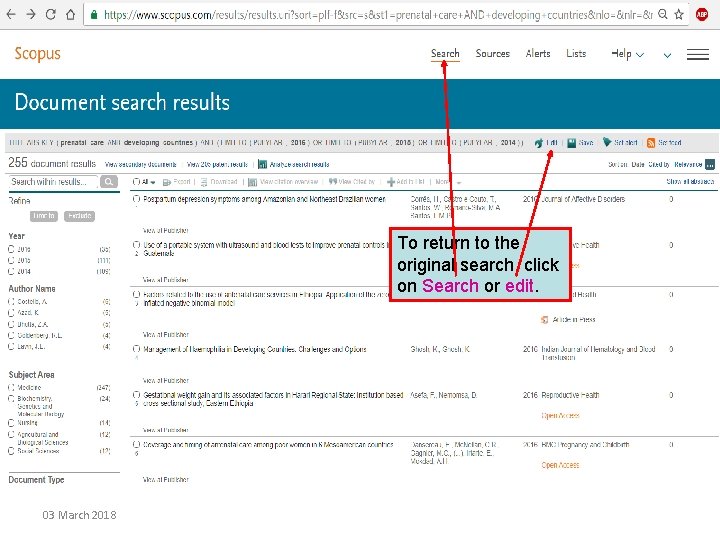
Task: Expand the More options dropdown in toolbar
Action: click(x=458, y=183)
